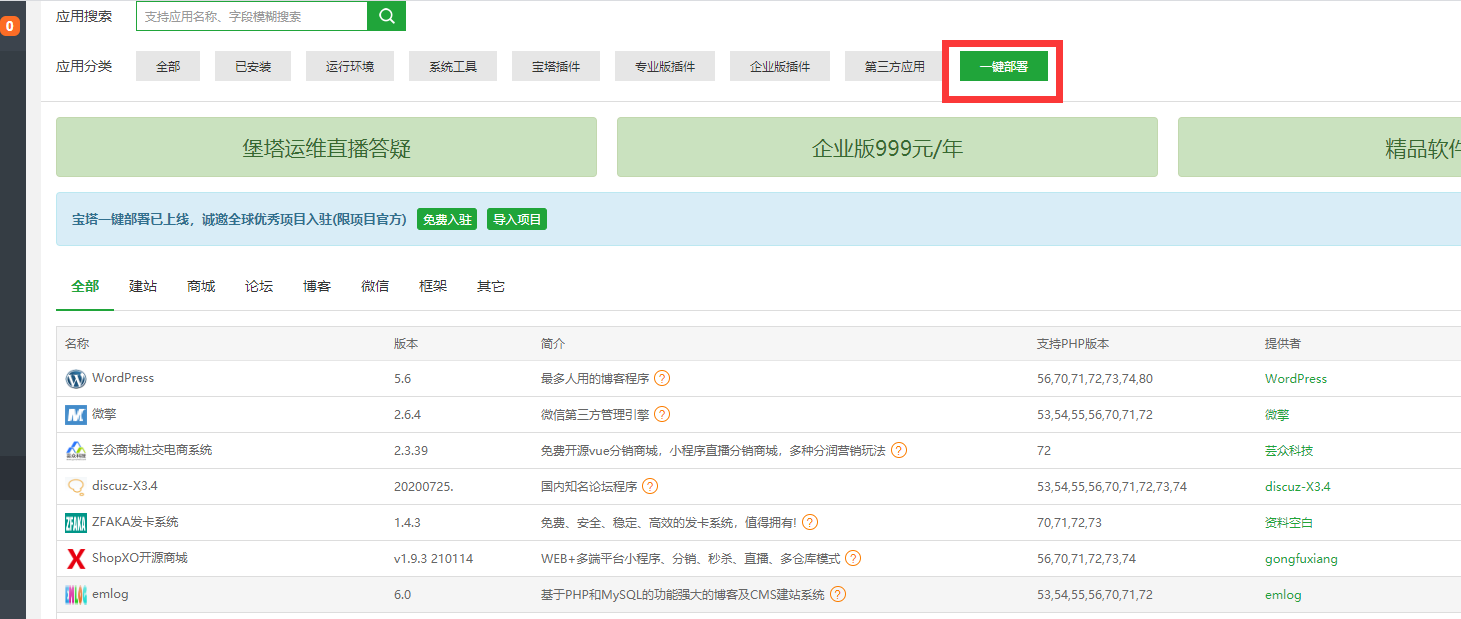
Task: Select the 全部 application category button
Action: pos(168,67)
